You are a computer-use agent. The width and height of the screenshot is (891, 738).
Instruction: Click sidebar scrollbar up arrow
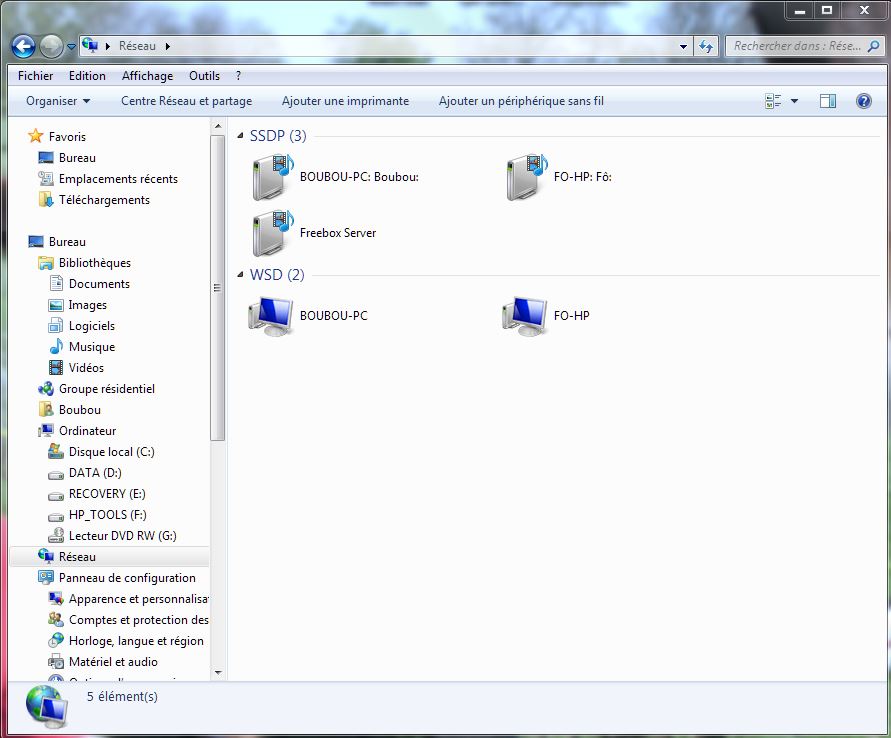pyautogui.click(x=218, y=126)
